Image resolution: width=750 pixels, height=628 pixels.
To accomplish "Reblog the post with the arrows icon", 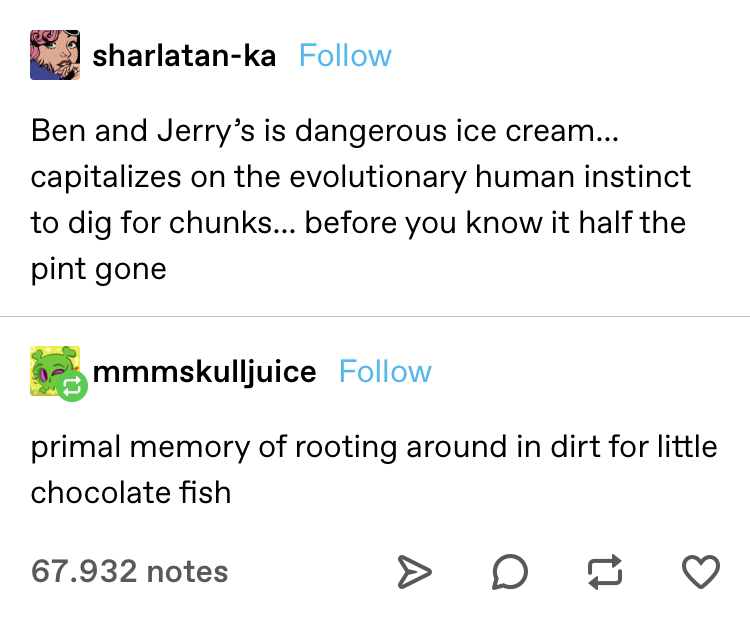I will pos(605,572).
